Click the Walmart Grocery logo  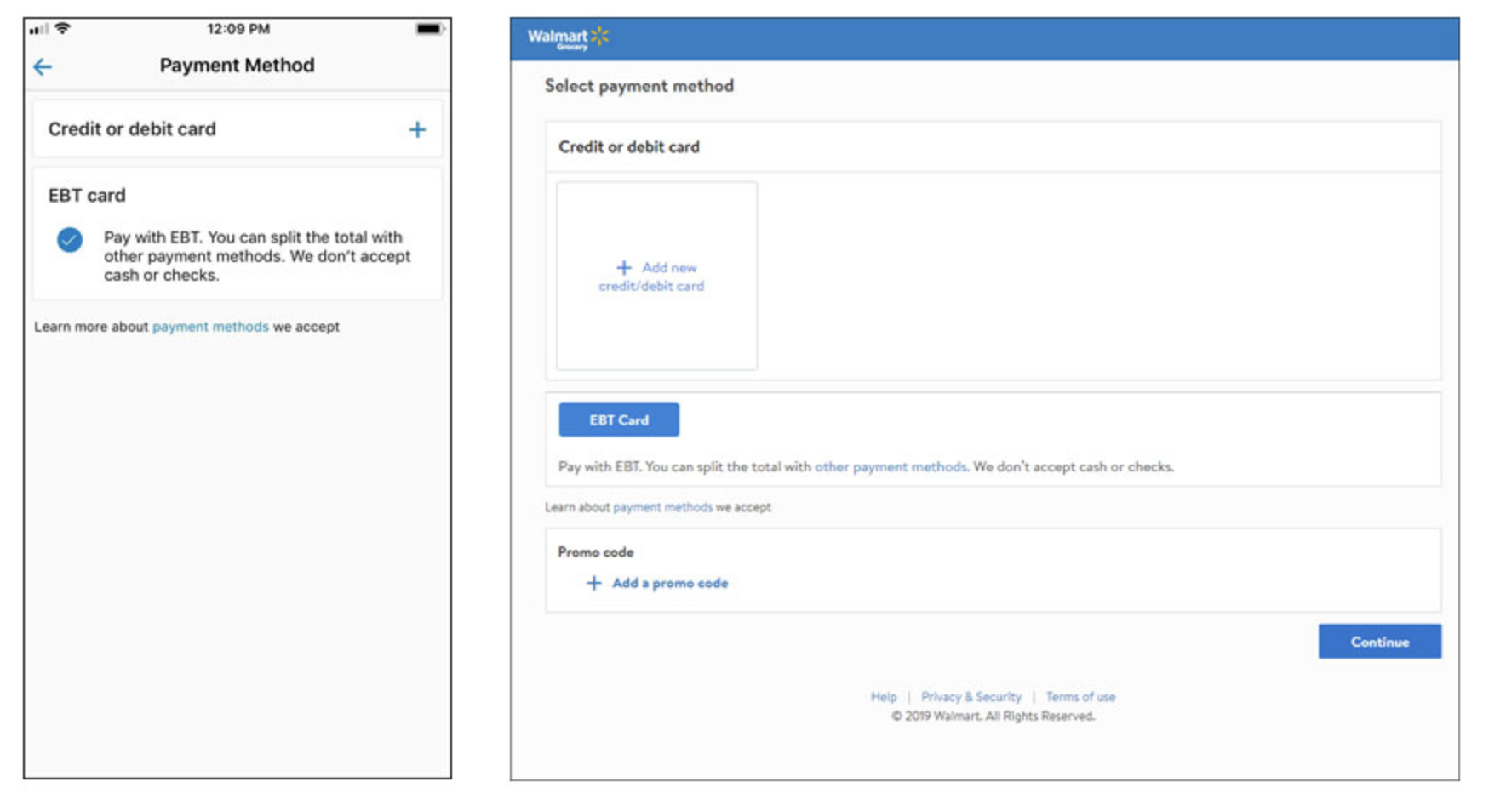click(568, 37)
